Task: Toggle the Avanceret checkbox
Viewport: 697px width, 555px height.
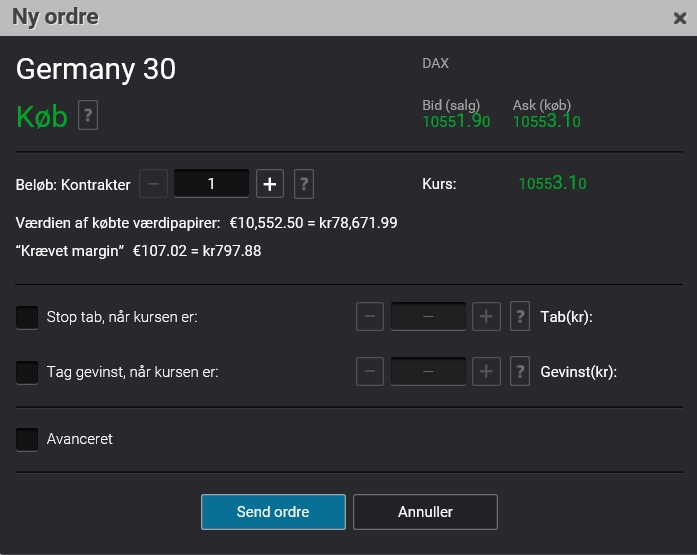Action: pos(27,439)
